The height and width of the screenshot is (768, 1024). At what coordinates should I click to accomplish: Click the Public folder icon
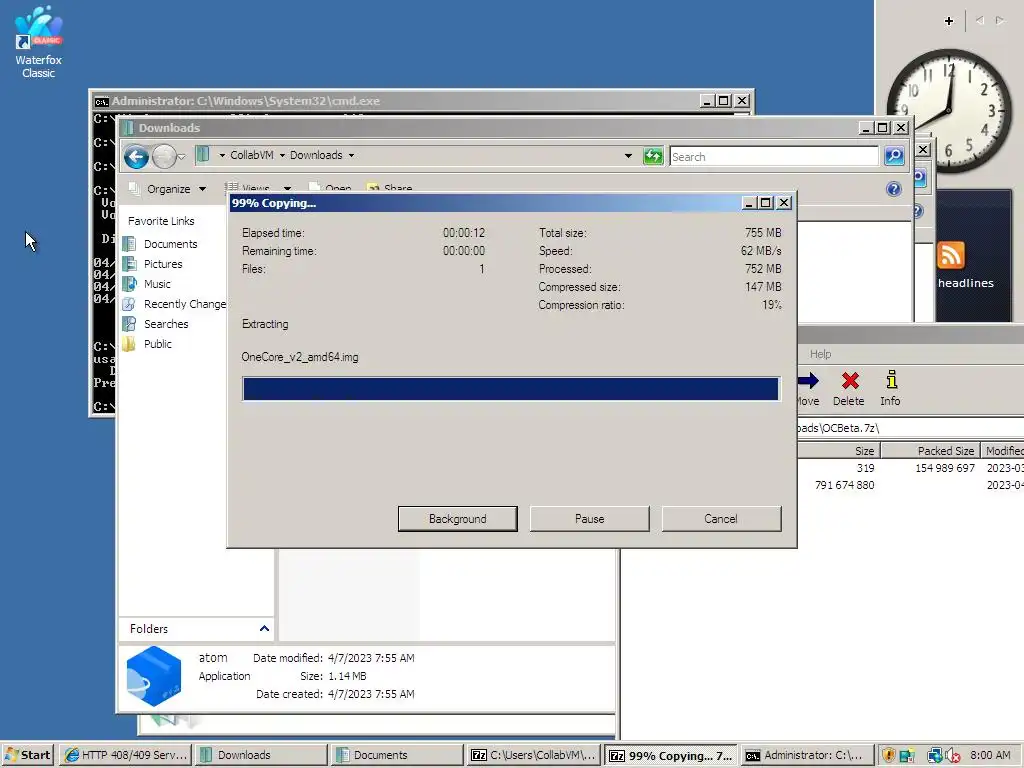tap(129, 344)
